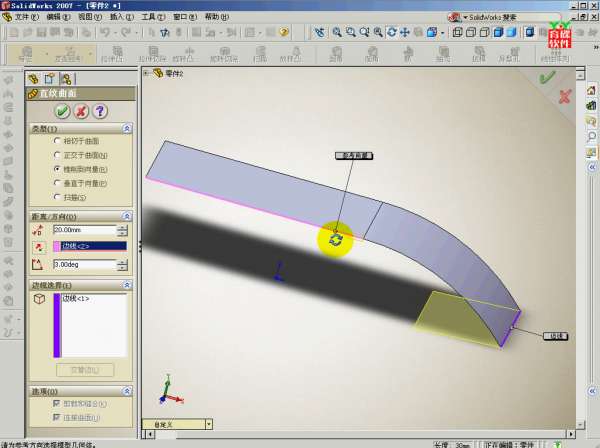The height and width of the screenshot is (448, 600).
Task: Choose the 扫描 type radio button
Action: coord(57,197)
